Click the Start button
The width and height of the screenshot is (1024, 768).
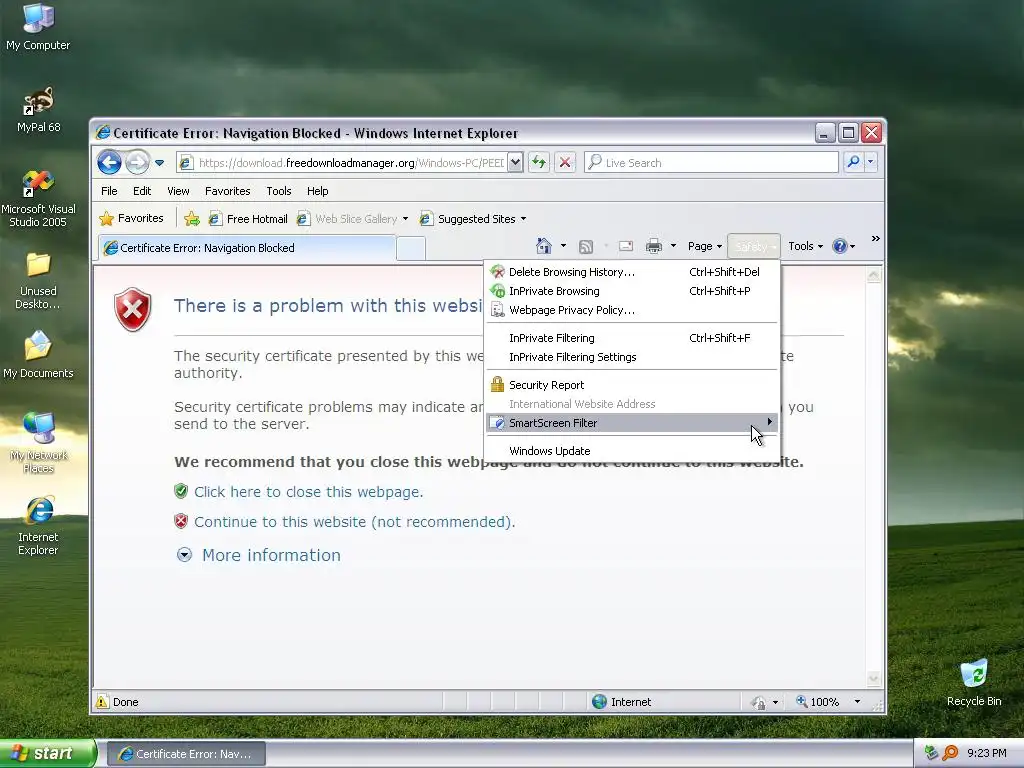click(47, 754)
